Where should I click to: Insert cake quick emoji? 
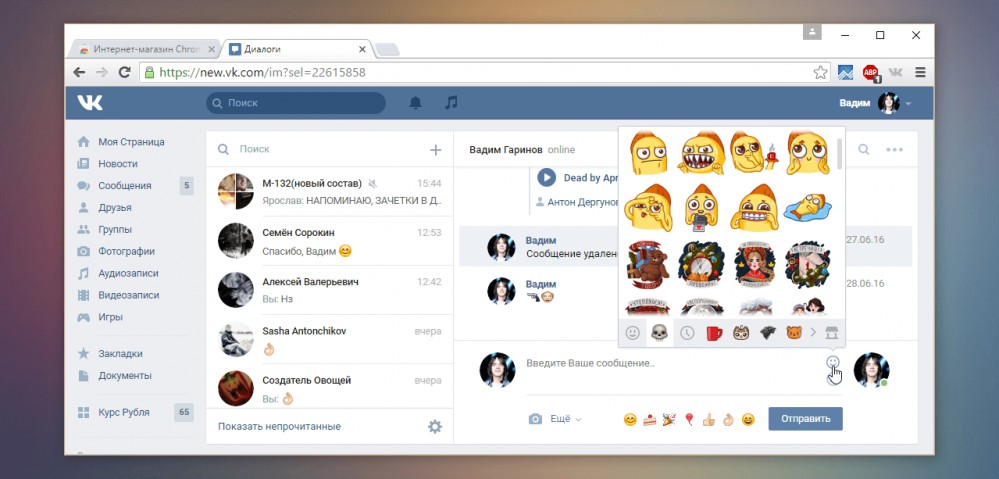coord(649,419)
